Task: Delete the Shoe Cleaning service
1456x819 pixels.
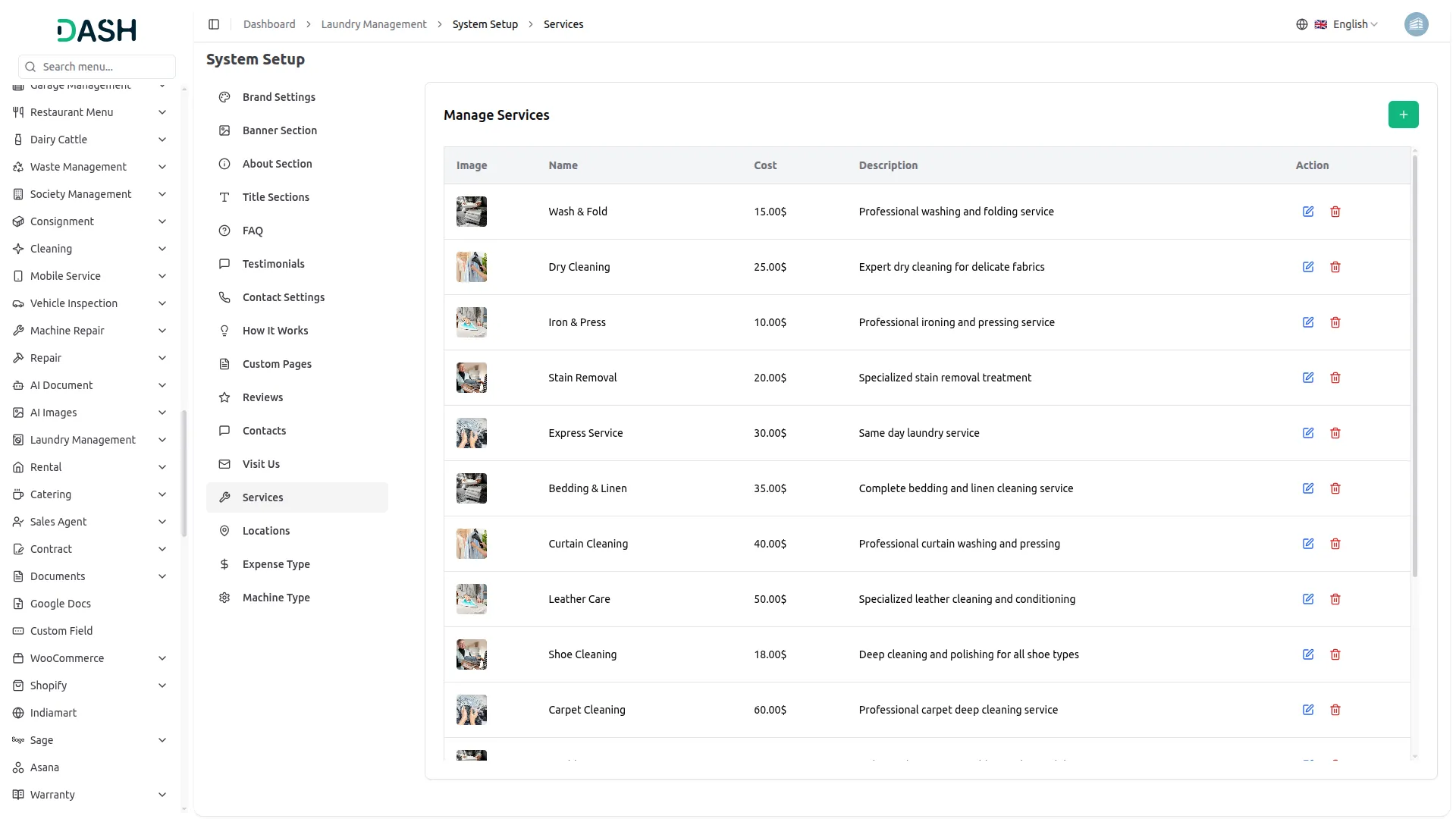Action: click(x=1335, y=654)
